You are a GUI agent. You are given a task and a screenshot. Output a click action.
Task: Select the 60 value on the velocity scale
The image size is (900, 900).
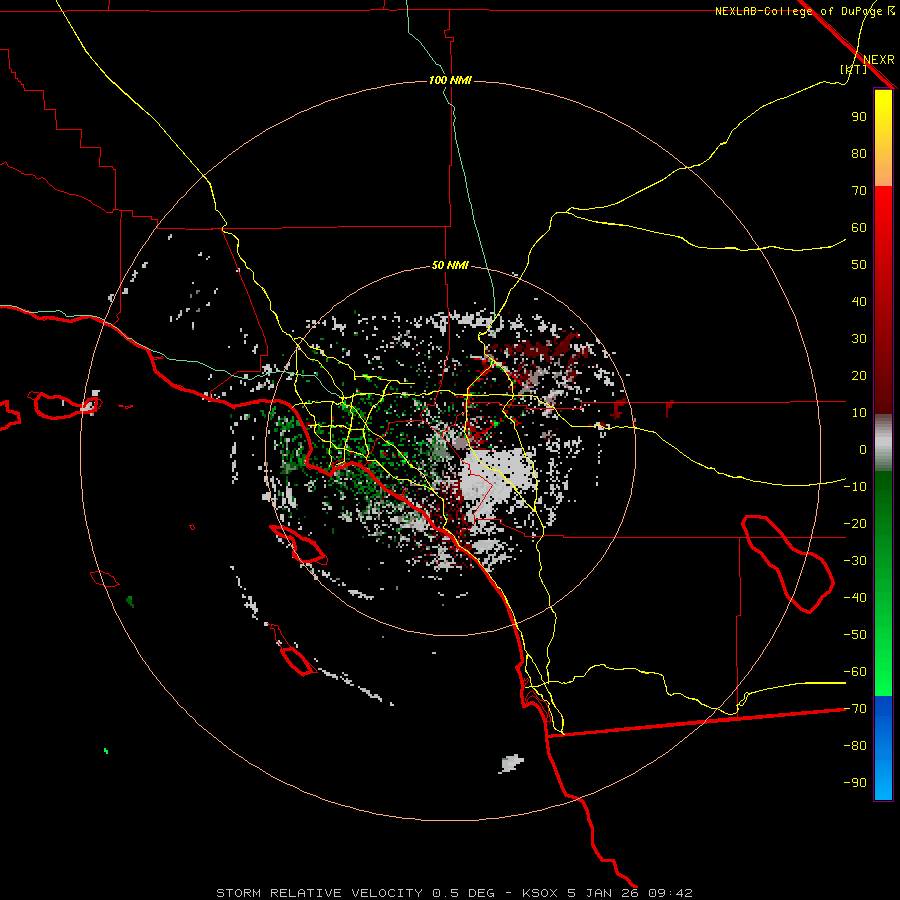(x=859, y=227)
